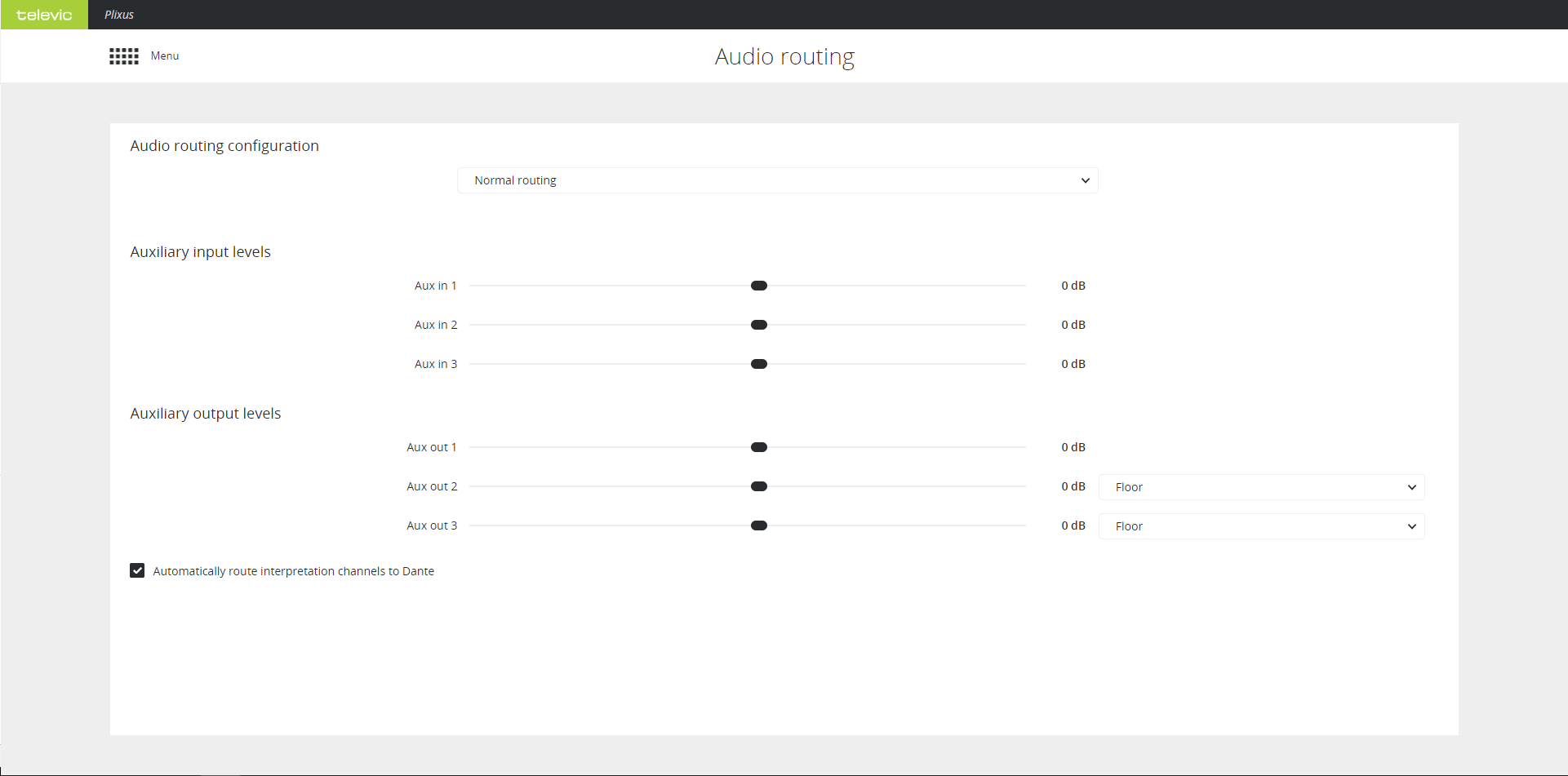
Task: Uncheck automatic Dante interpretation routing checkbox
Action: click(137, 570)
